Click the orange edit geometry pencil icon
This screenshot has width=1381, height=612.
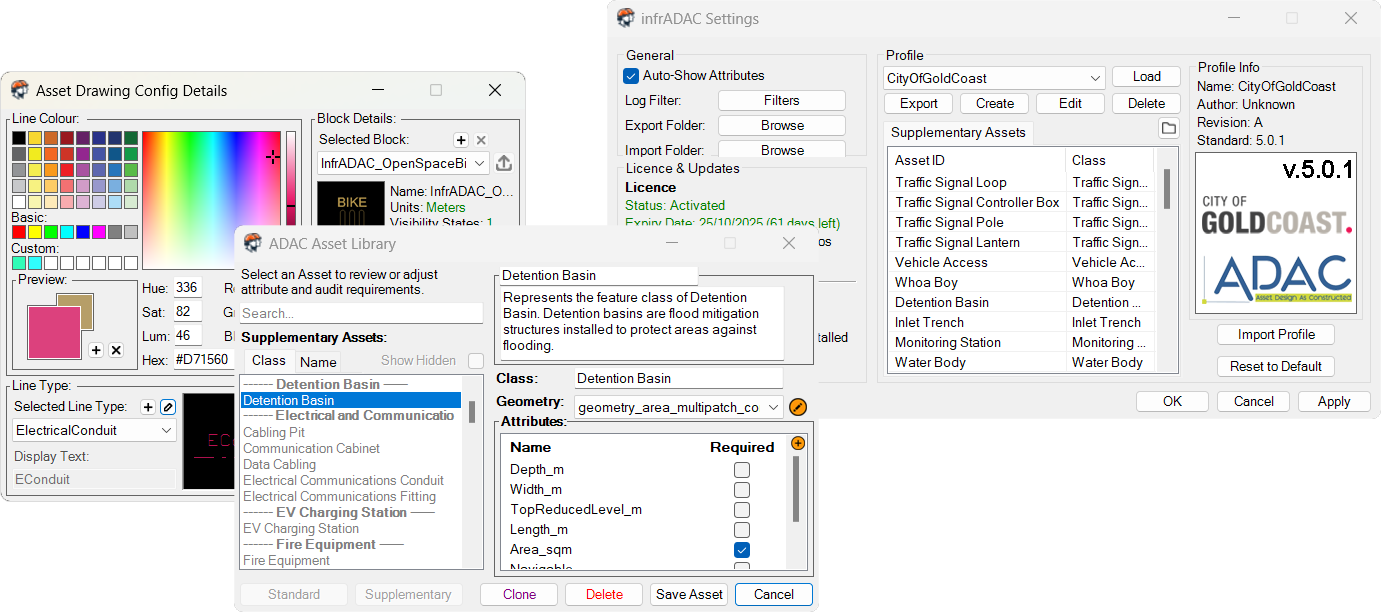click(798, 407)
